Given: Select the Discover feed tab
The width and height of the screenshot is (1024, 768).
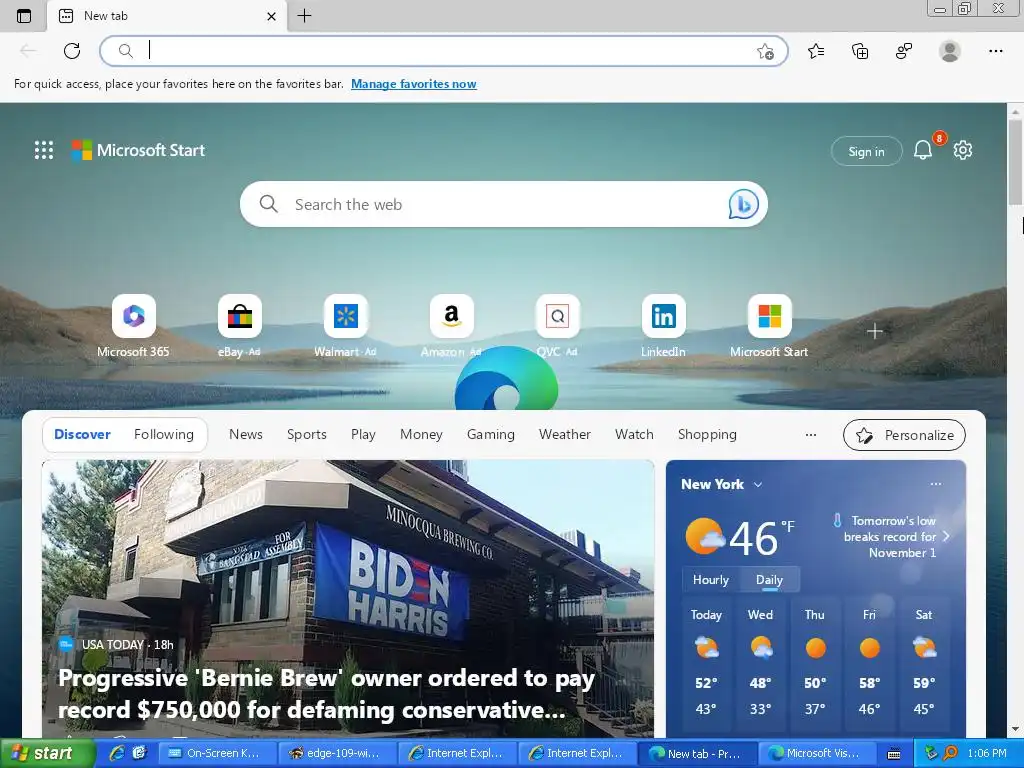Looking at the screenshot, I should (82, 434).
